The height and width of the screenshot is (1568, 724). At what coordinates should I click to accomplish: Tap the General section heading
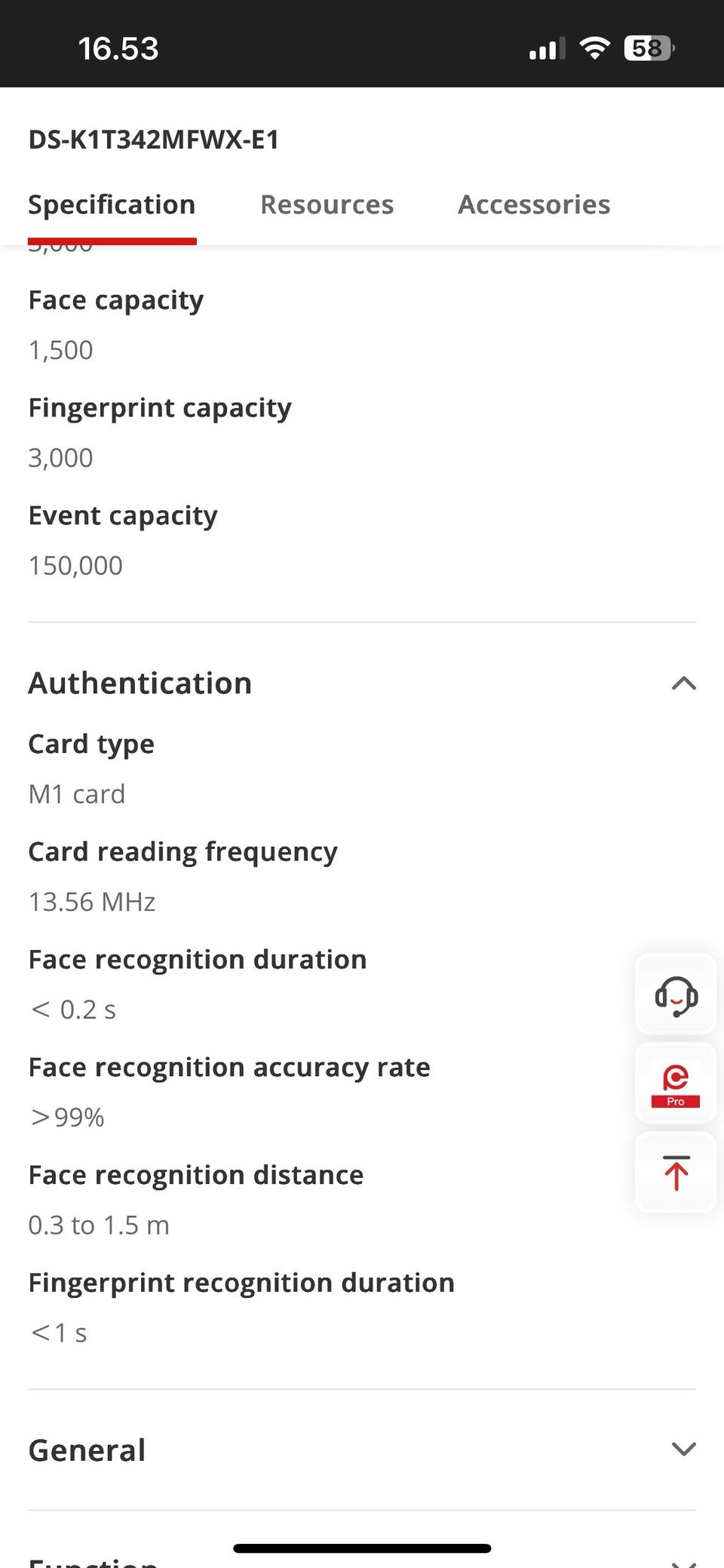87,1450
